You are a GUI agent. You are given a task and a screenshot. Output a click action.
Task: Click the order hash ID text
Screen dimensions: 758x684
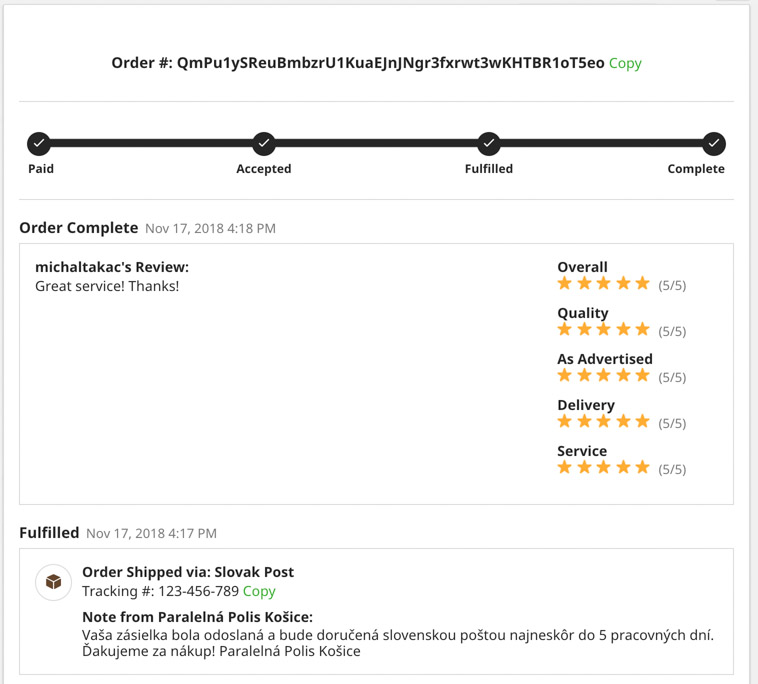(x=391, y=63)
